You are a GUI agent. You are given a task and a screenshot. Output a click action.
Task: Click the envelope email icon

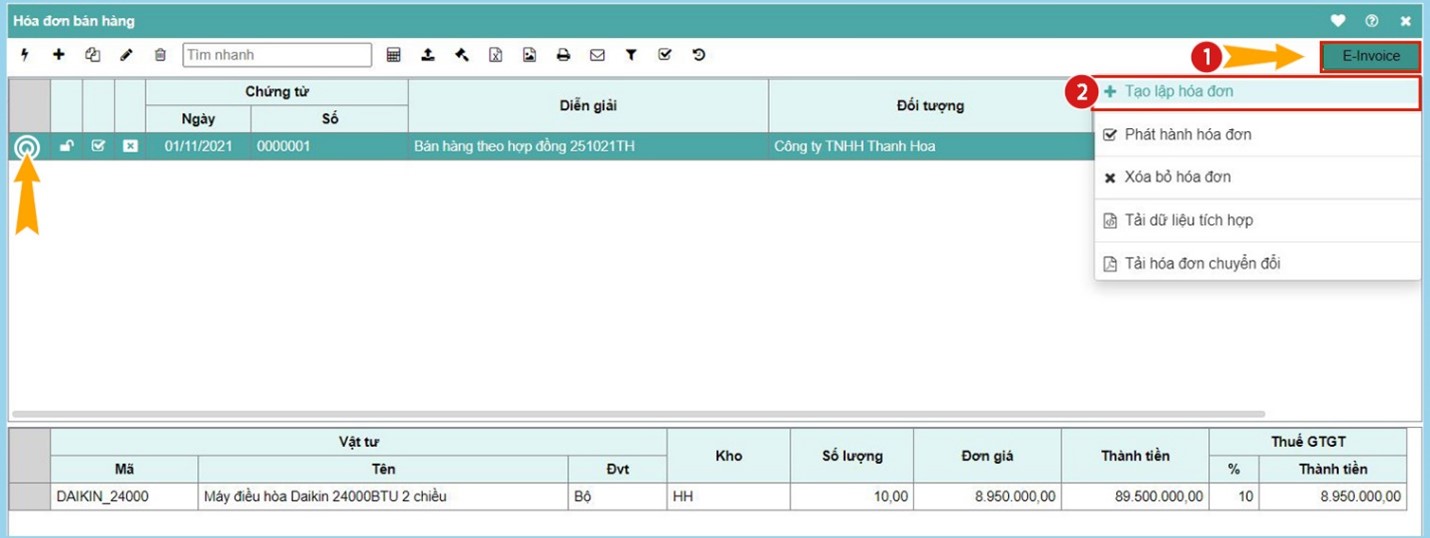597,55
